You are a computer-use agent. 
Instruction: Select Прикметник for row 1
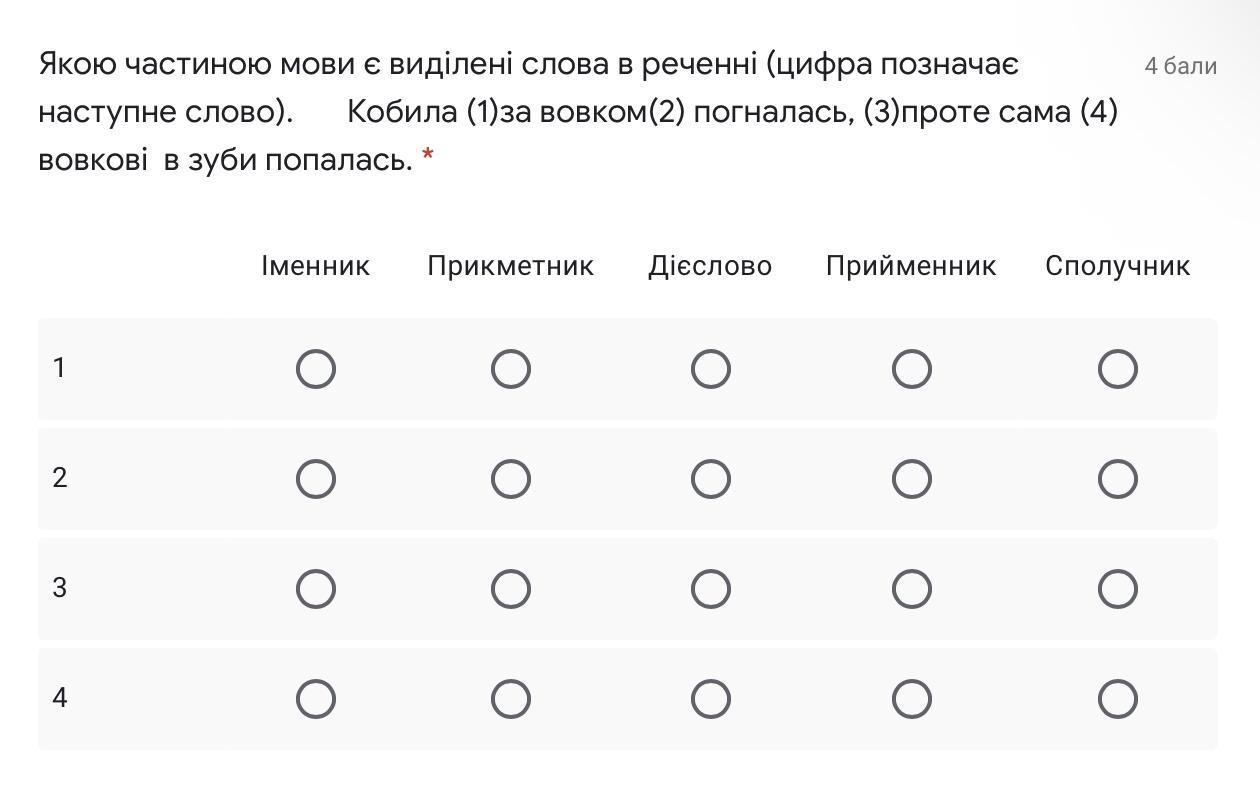[510, 369]
